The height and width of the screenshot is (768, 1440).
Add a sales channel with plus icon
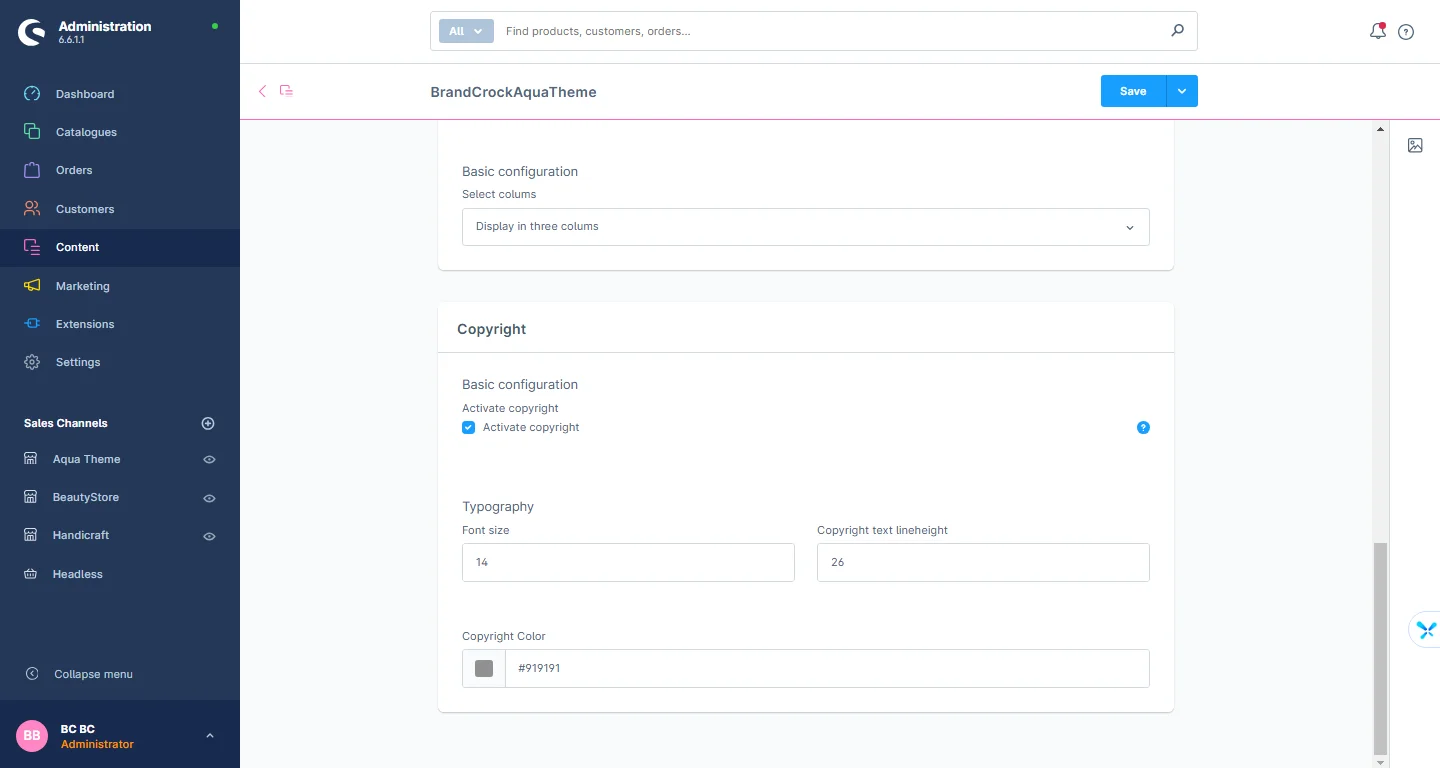click(x=208, y=423)
